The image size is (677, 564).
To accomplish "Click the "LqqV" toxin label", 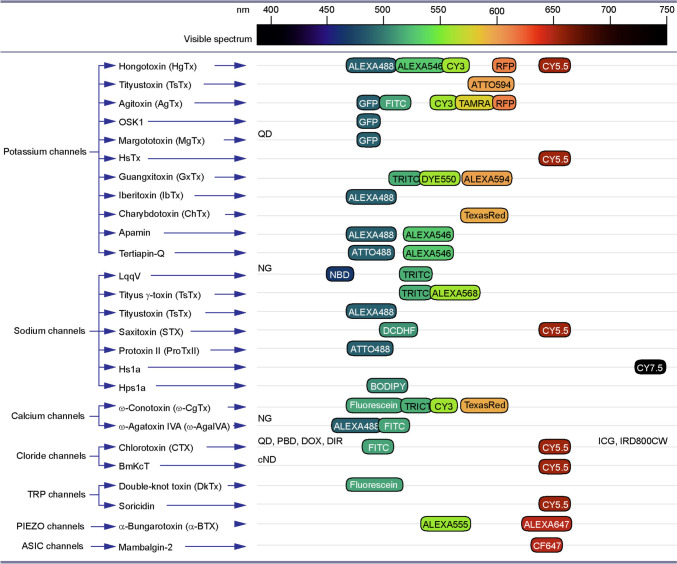I will point(130,276).
